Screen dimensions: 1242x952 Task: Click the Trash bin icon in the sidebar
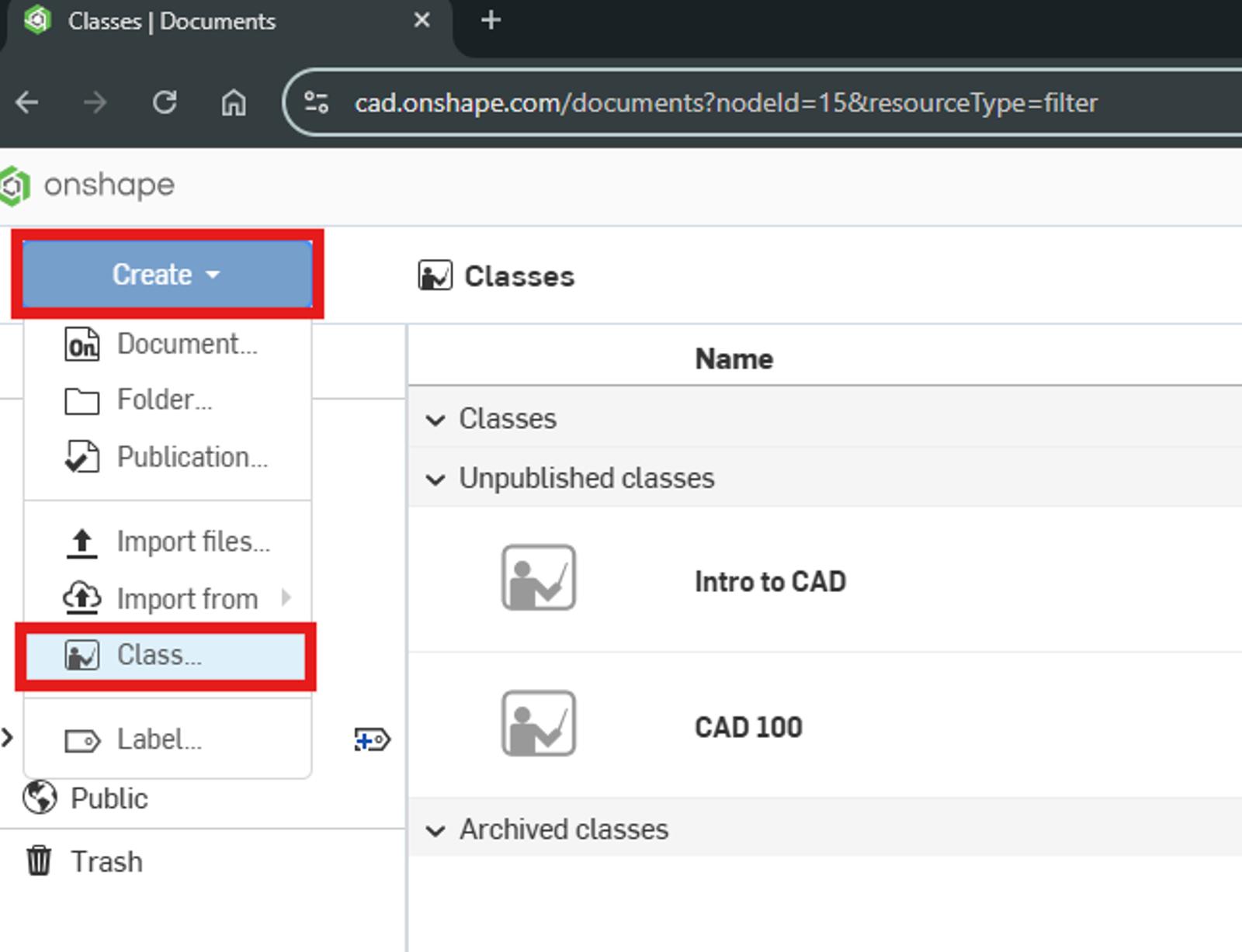[39, 860]
